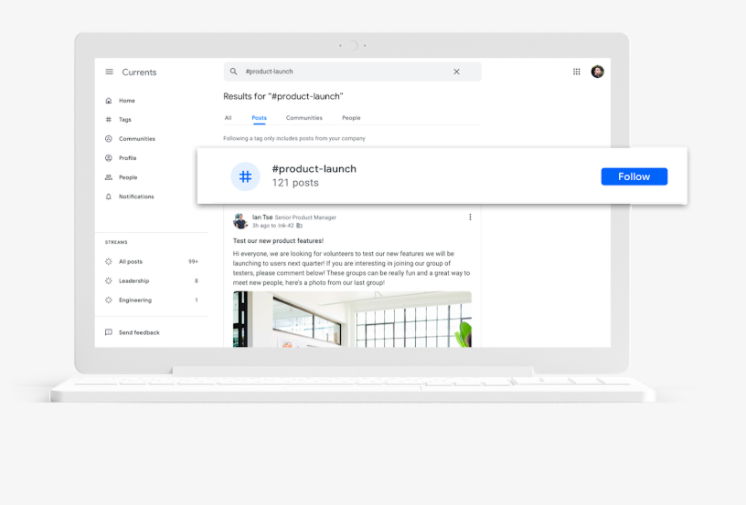Image resolution: width=746 pixels, height=505 pixels.
Task: Open the Google apps grid
Action: tap(577, 72)
